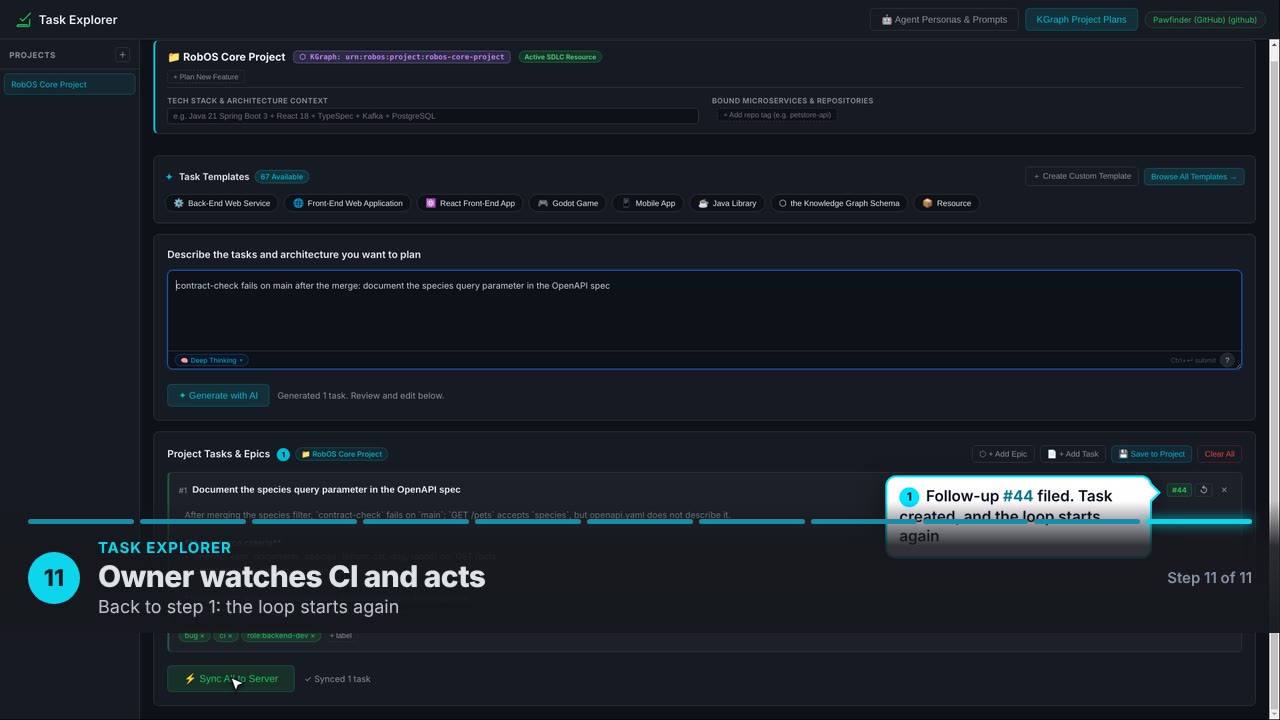Image resolution: width=1280 pixels, height=720 pixels.
Task: Click Plan New Feature
Action: point(206,77)
